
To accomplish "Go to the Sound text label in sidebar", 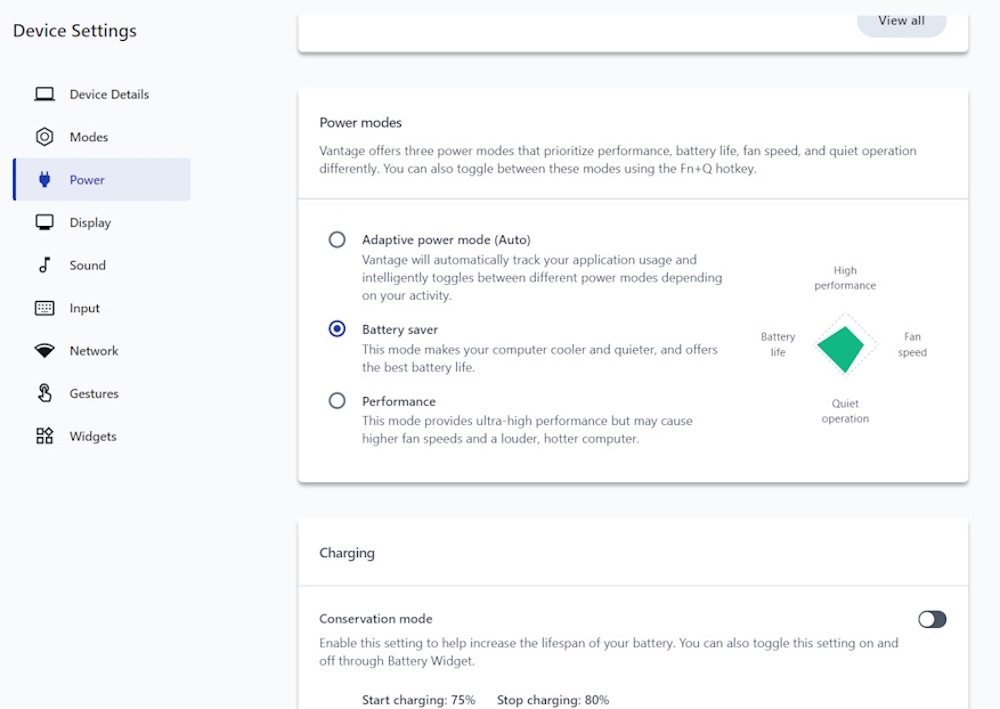I will tap(87, 265).
